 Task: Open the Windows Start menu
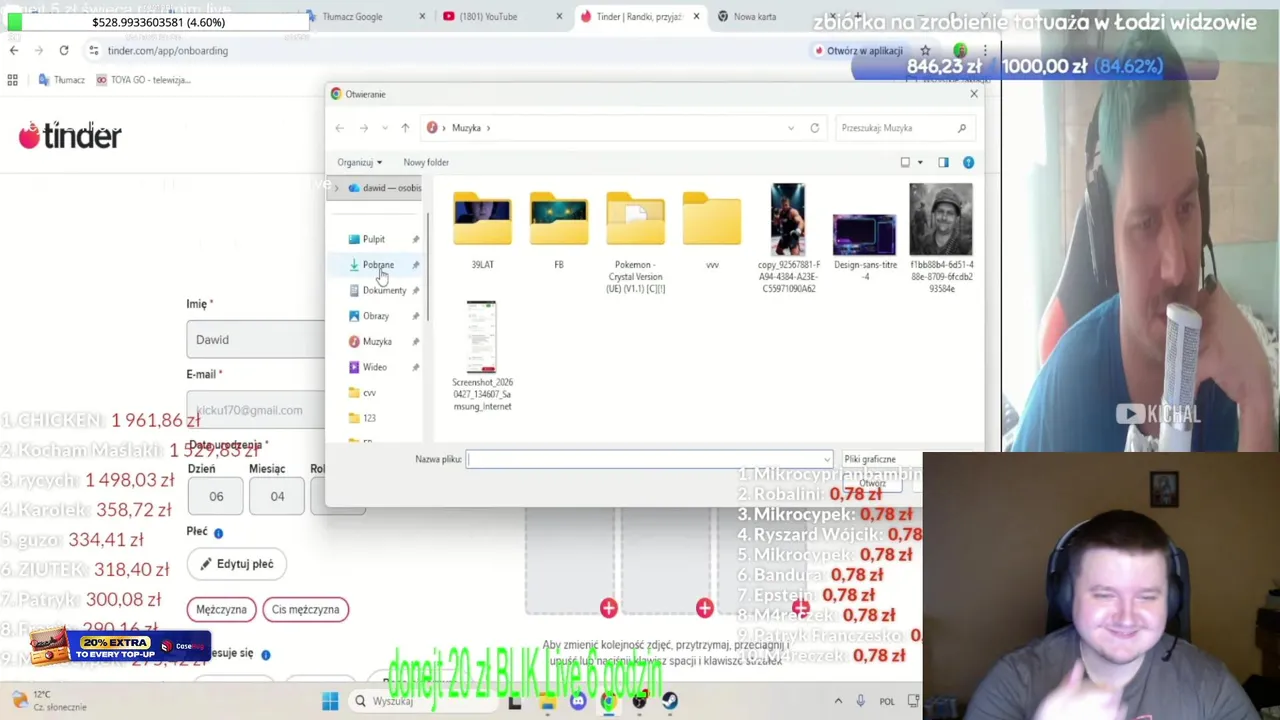point(330,701)
